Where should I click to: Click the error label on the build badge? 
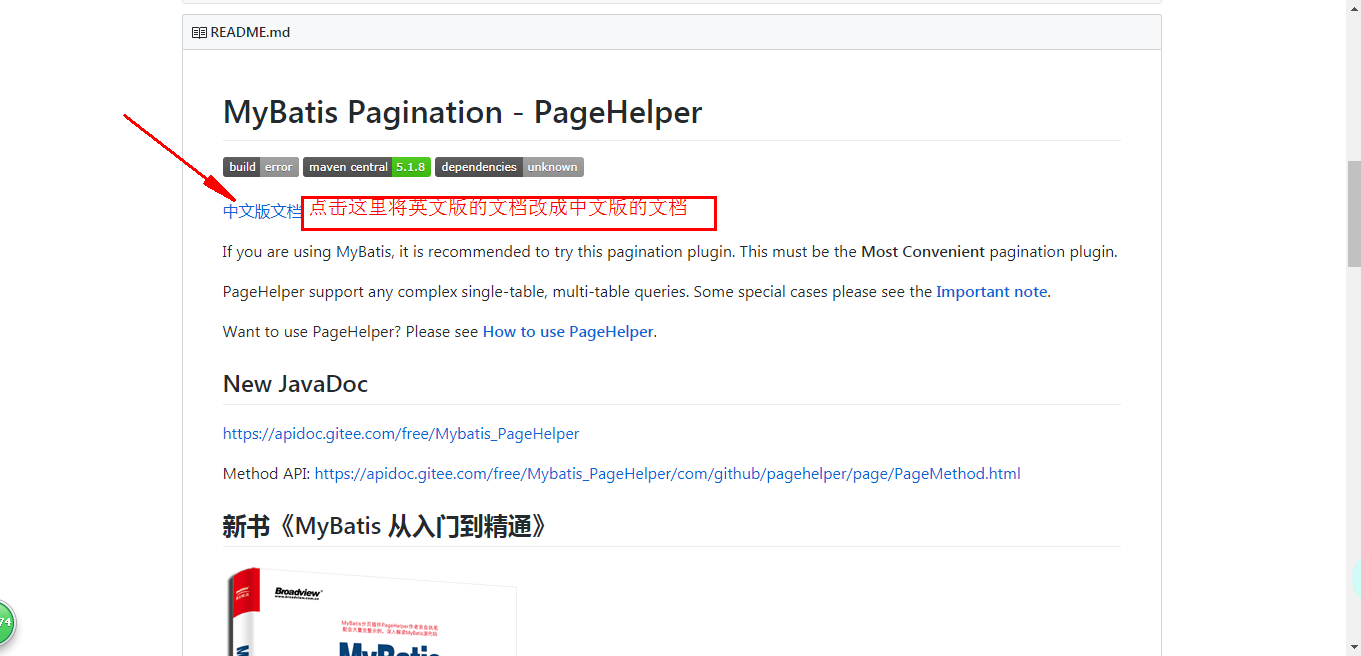[279, 166]
